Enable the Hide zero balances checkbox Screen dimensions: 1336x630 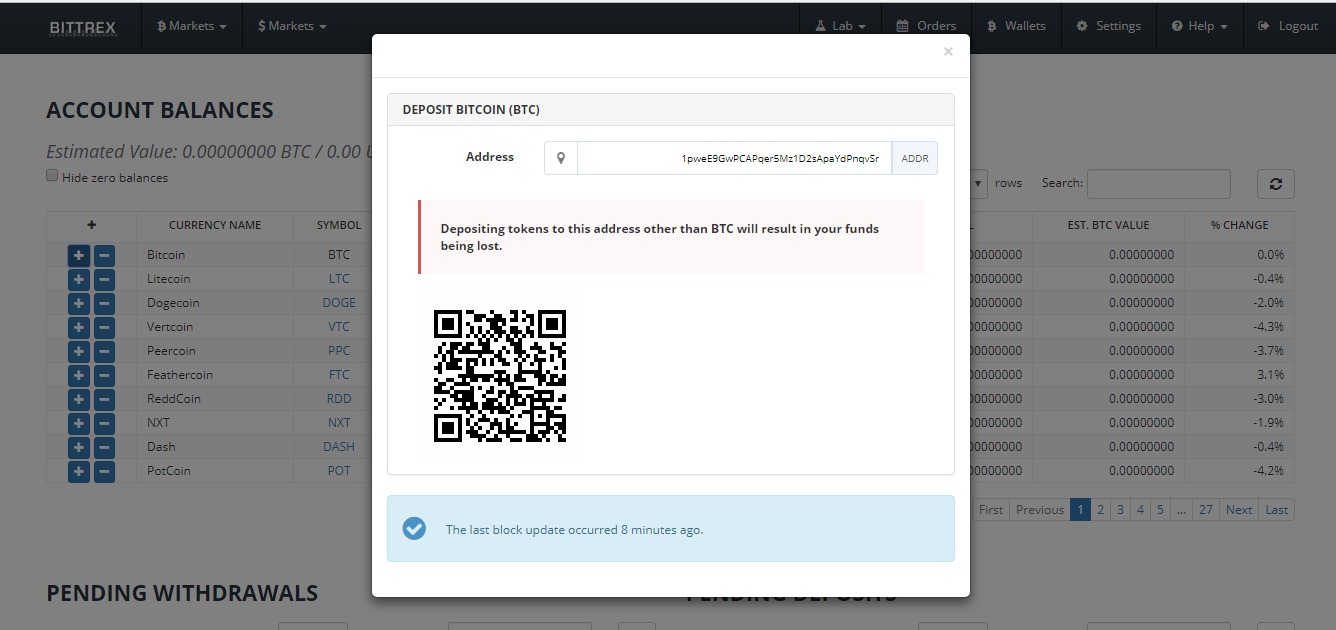(x=52, y=176)
